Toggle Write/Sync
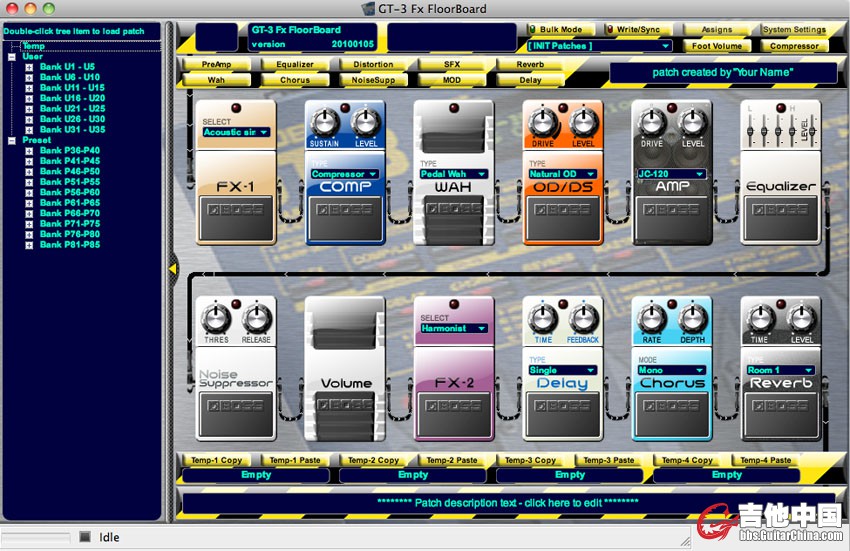 pos(638,29)
